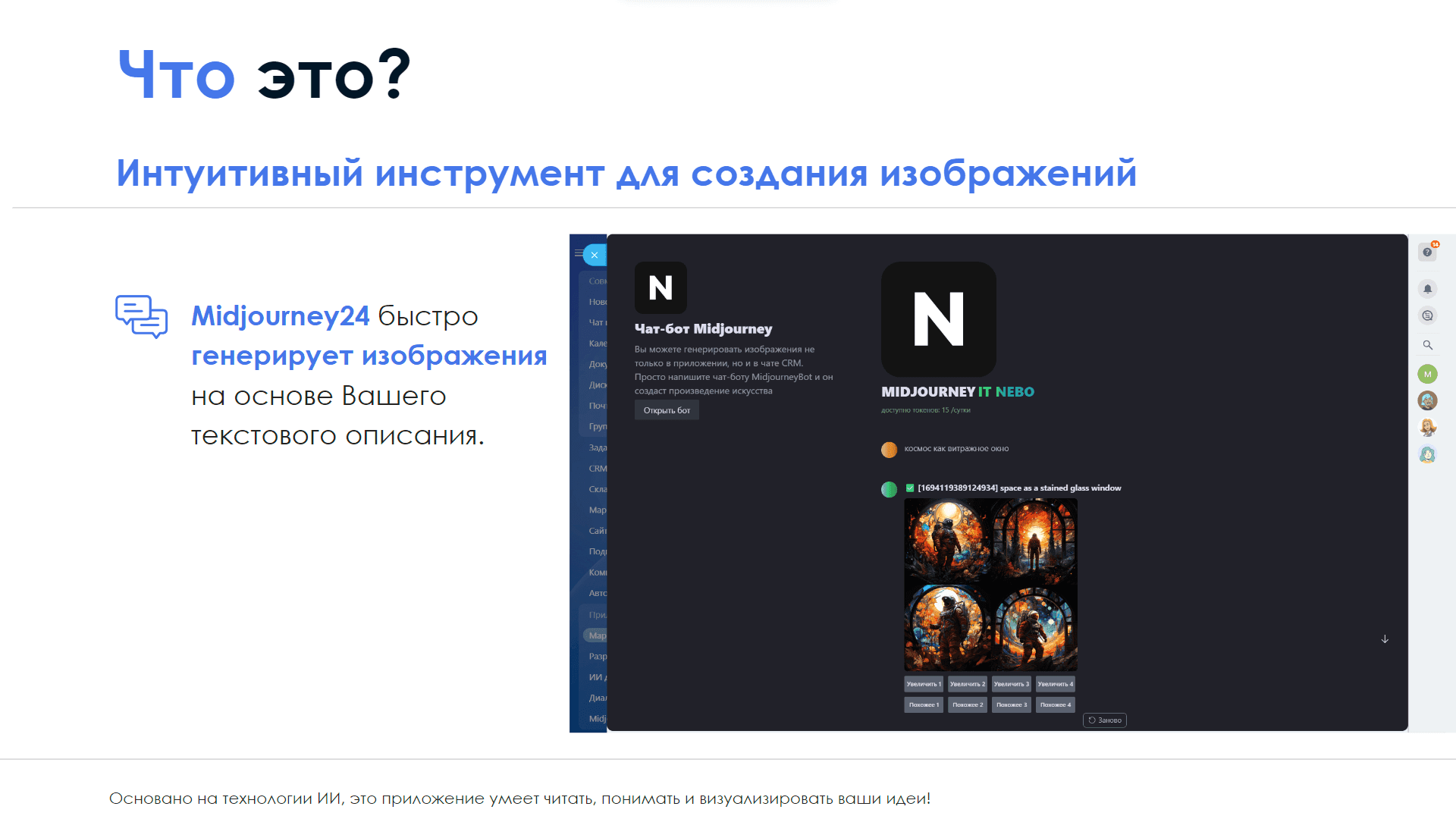1456x819 pixels.
Task: Select the top-right arched window image
Action: pos(1034,541)
